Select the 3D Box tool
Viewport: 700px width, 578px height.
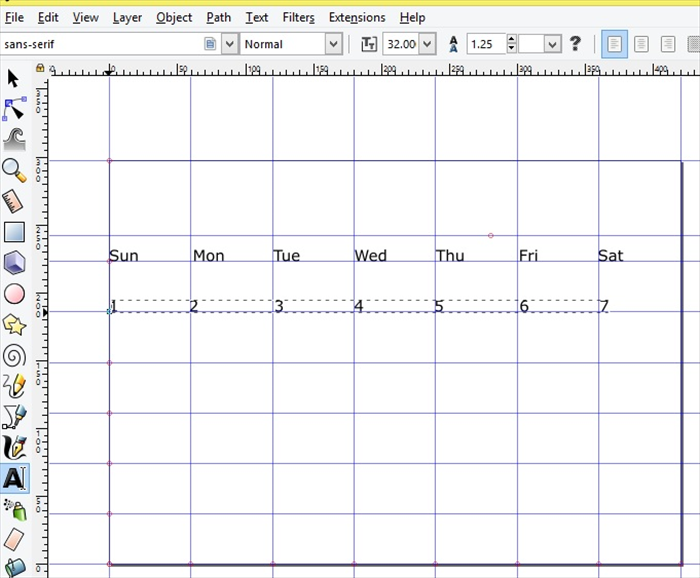coord(14,262)
